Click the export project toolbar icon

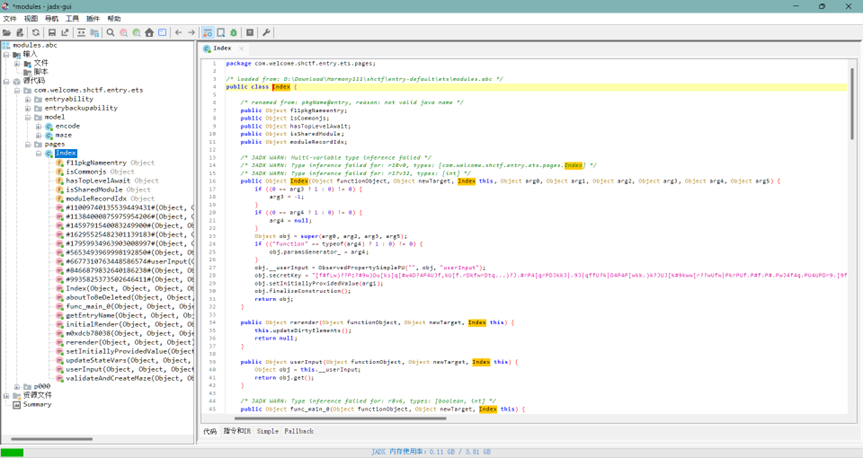point(65,32)
